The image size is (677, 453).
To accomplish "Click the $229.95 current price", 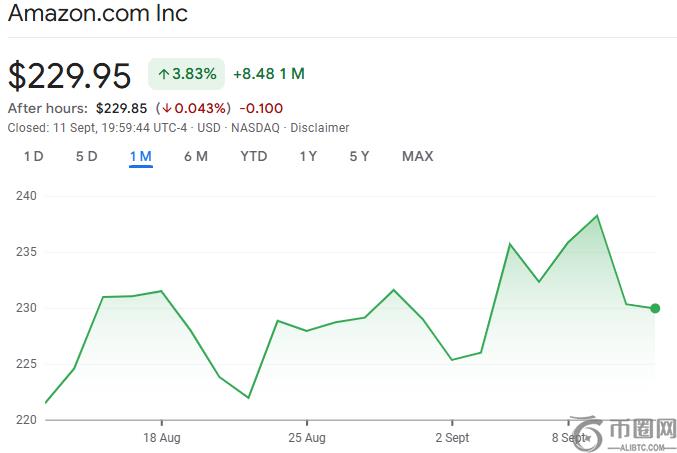I will pyautogui.click(x=70, y=76).
